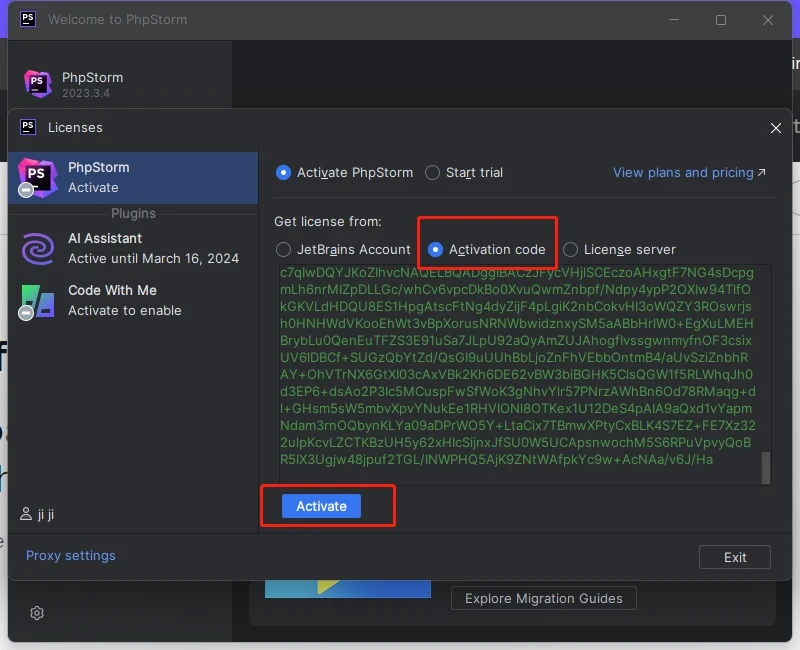
Task: Click the user icon beside ji ji
Action: tap(26, 514)
